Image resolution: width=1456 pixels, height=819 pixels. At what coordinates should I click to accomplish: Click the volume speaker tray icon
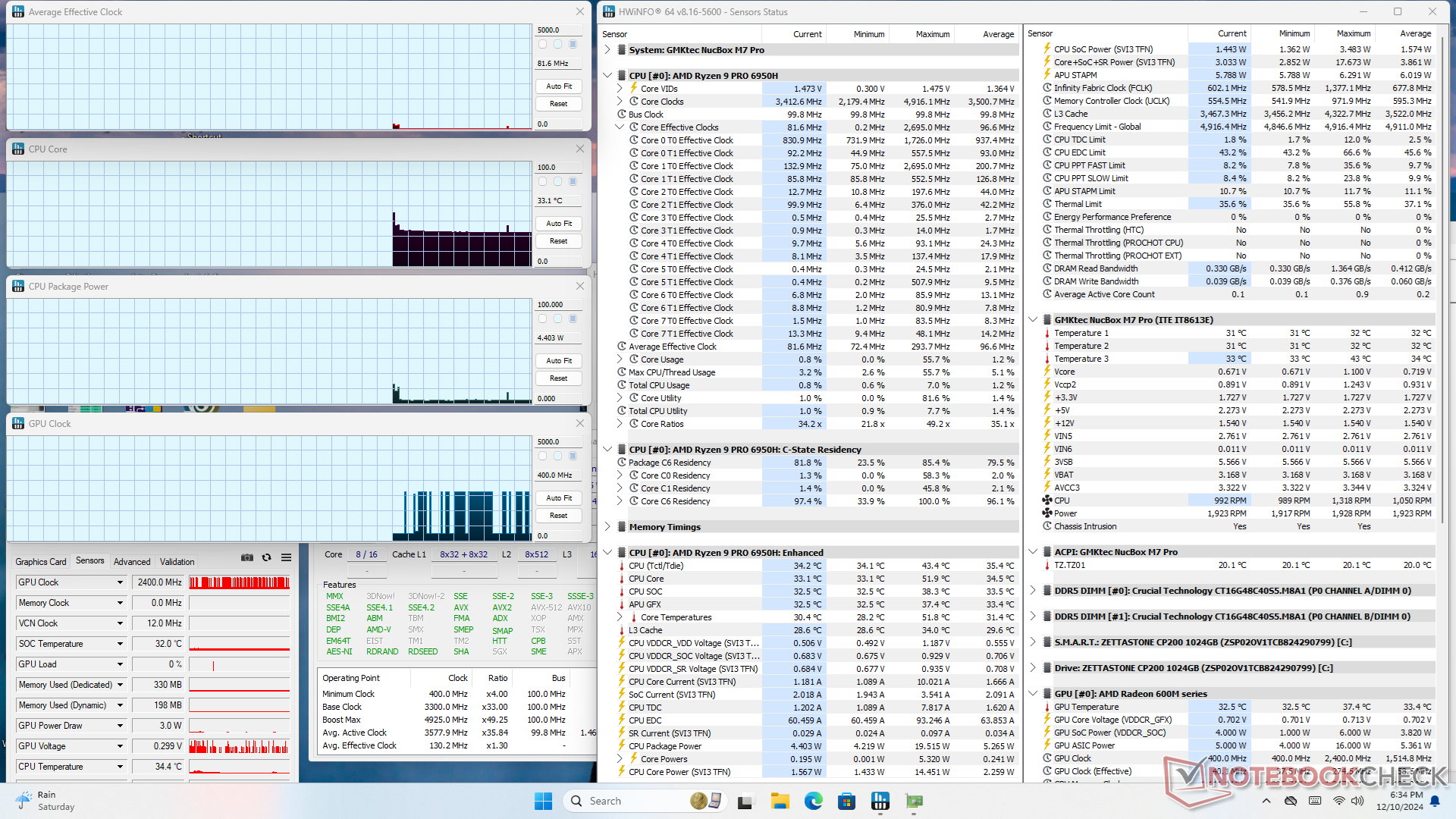[1357, 801]
